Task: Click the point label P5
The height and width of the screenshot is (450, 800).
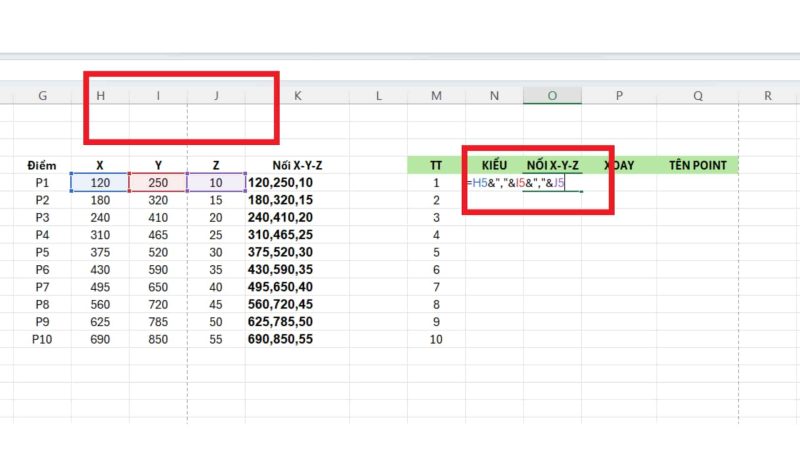Action: (42, 252)
